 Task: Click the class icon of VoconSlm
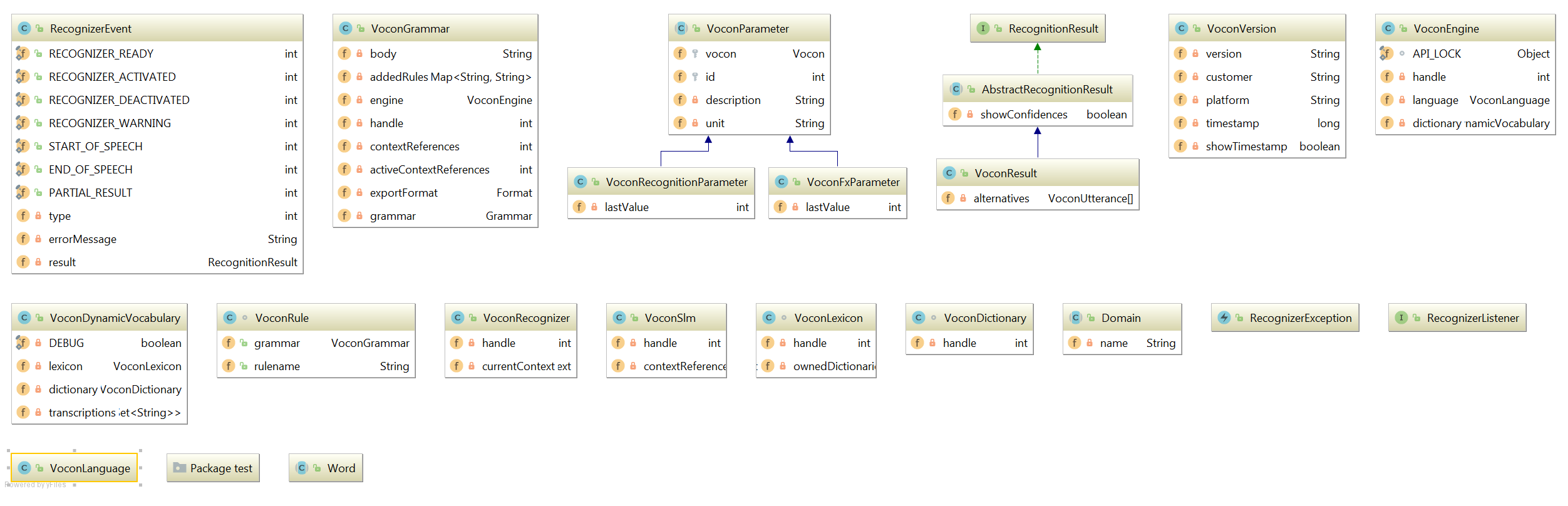tap(619, 318)
